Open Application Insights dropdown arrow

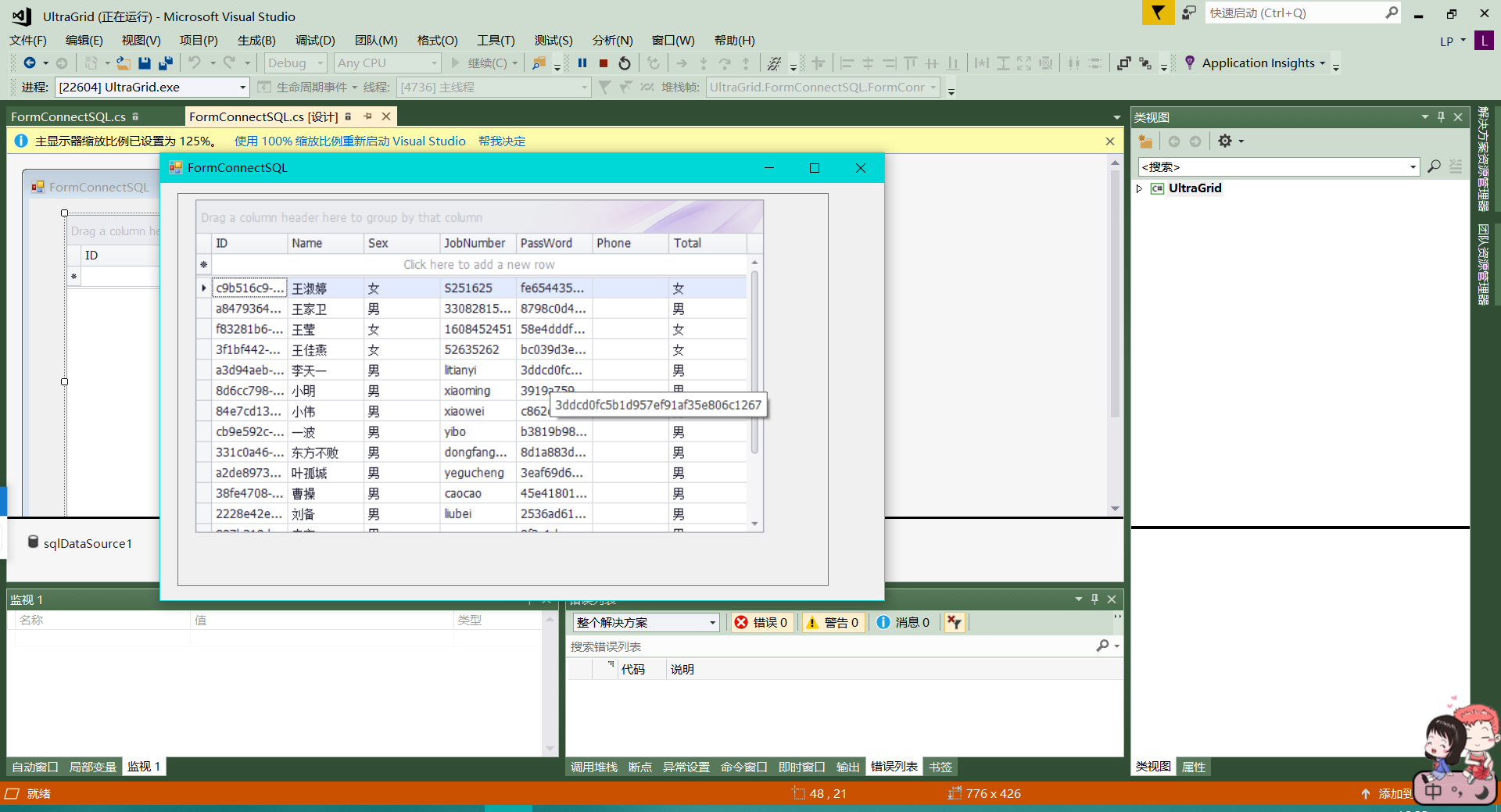pyautogui.click(x=1323, y=63)
